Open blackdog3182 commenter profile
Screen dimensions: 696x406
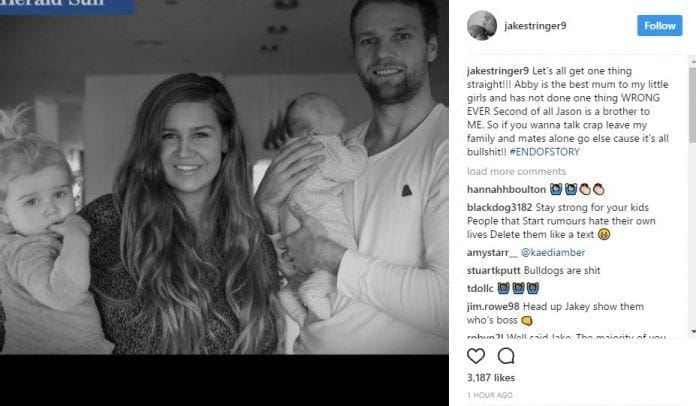[499, 207]
